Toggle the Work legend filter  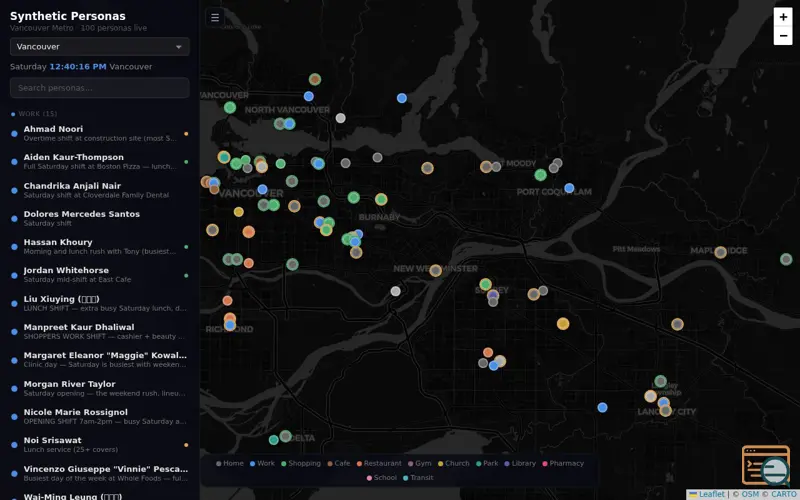pyautogui.click(x=262, y=463)
